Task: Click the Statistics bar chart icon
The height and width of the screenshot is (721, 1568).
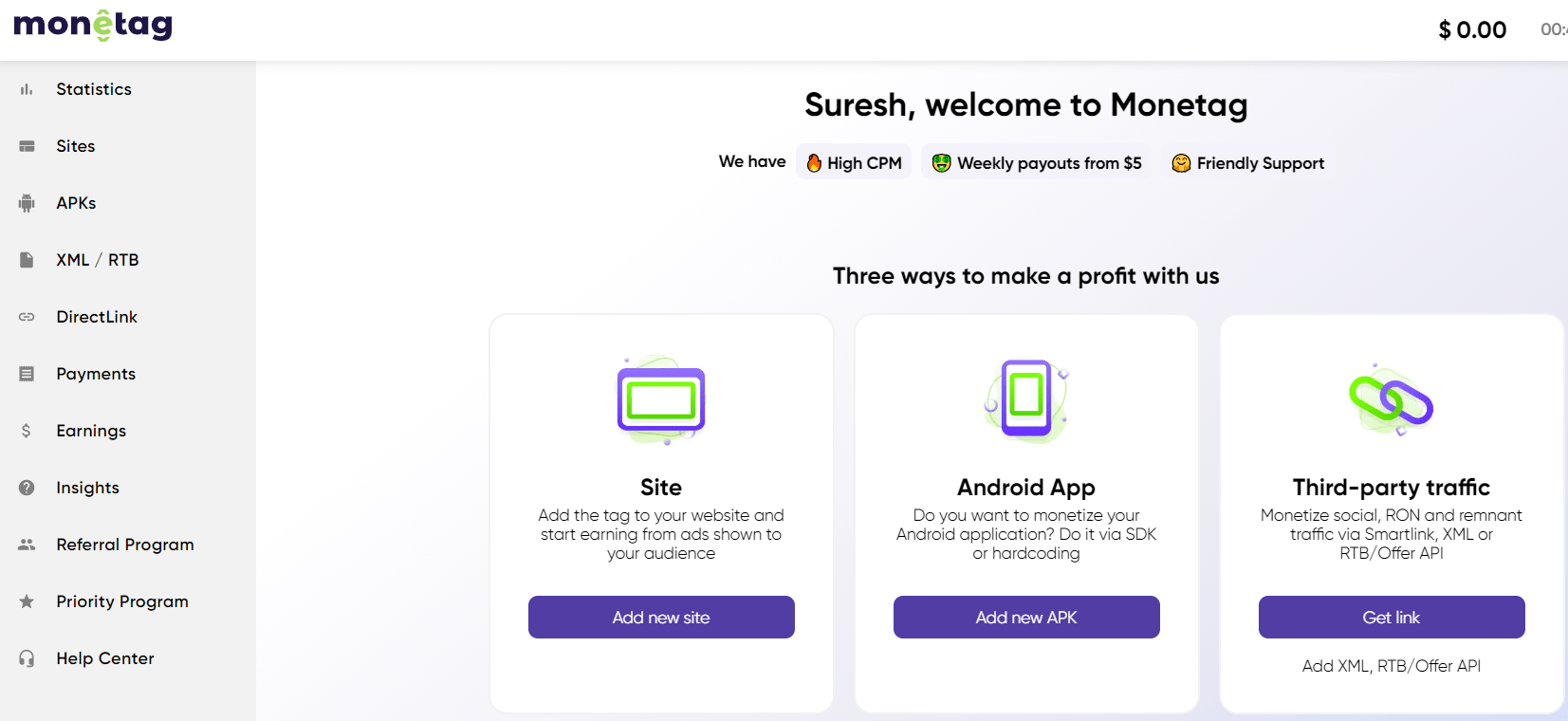Action: [x=27, y=89]
